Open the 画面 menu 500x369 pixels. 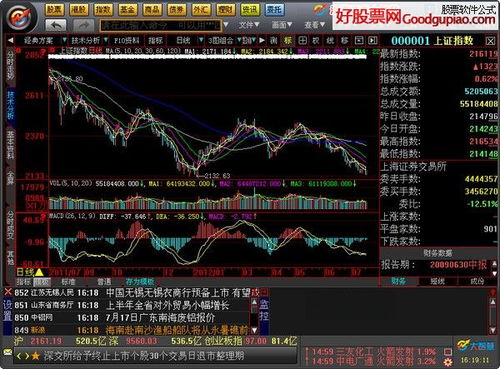click(x=282, y=25)
